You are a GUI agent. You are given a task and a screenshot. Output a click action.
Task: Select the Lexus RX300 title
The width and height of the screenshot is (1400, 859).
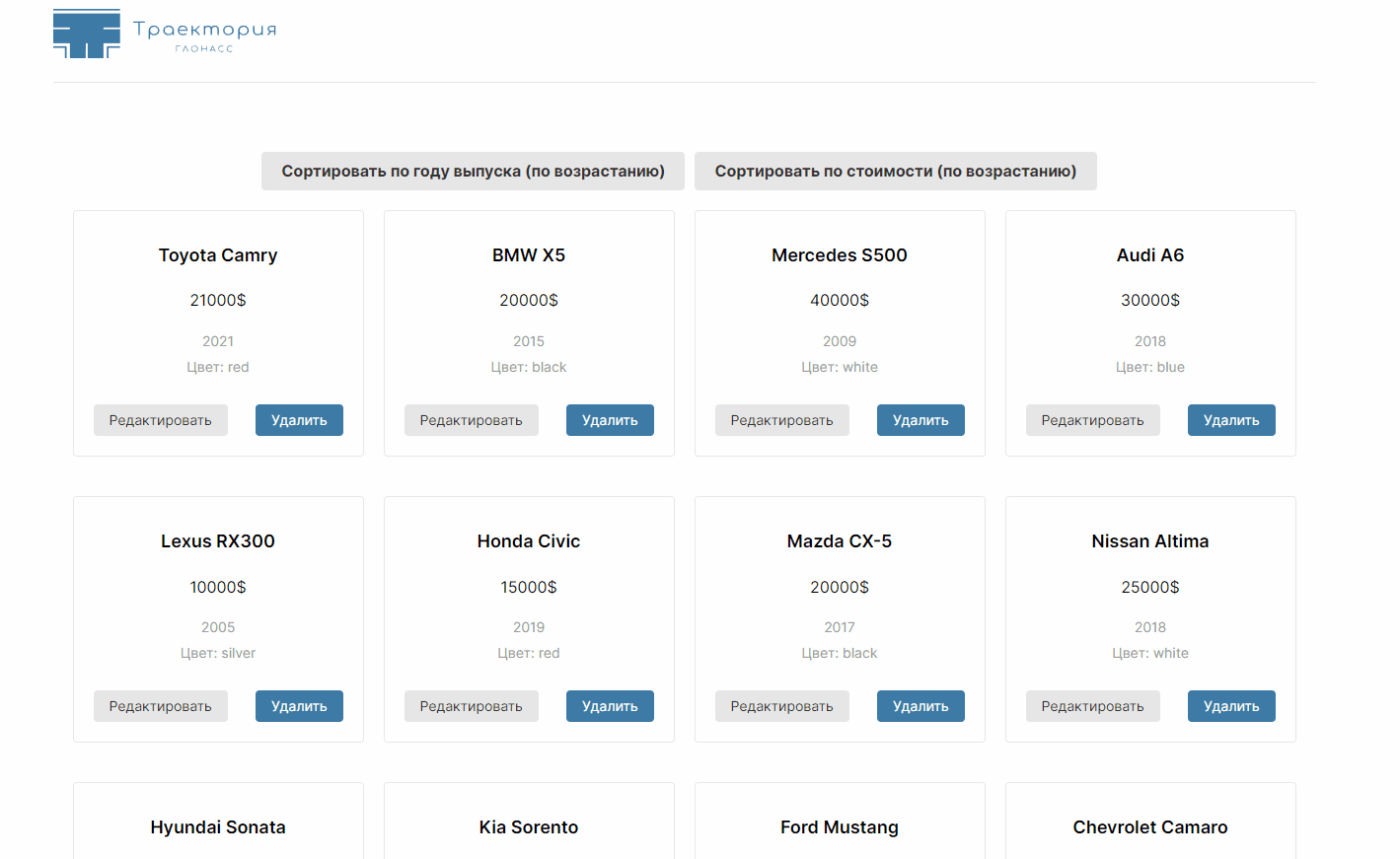click(x=218, y=541)
